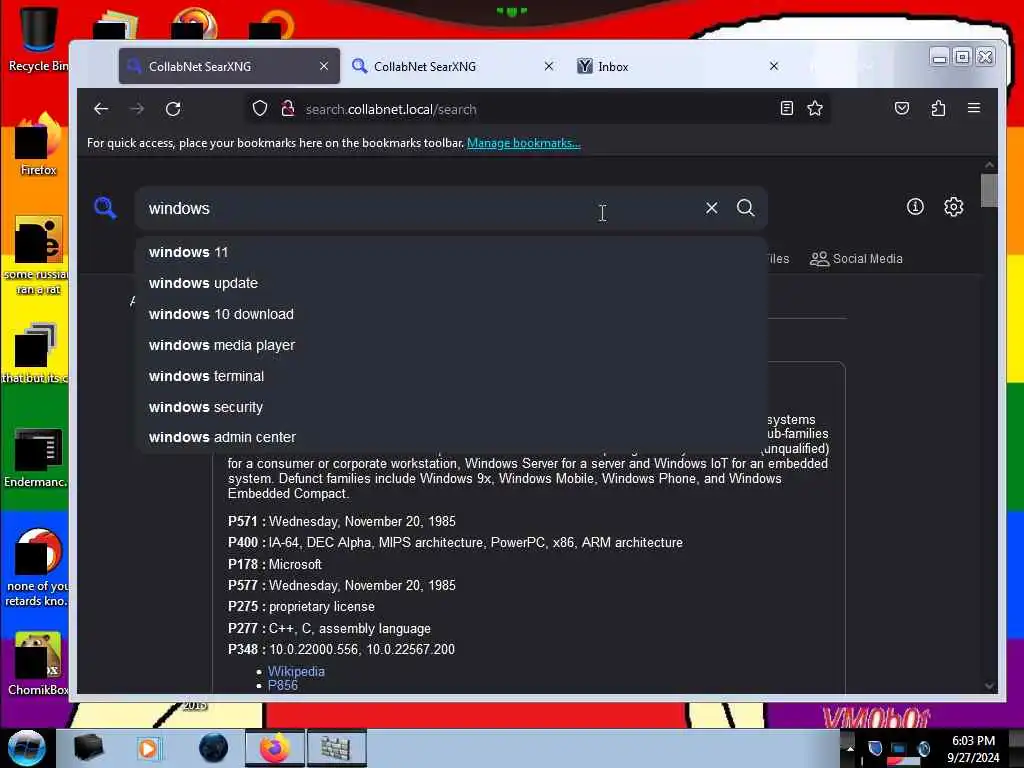Image resolution: width=1024 pixels, height=768 pixels.
Task: Switch to first CollabNet SearXNG tab
Action: click(x=229, y=66)
